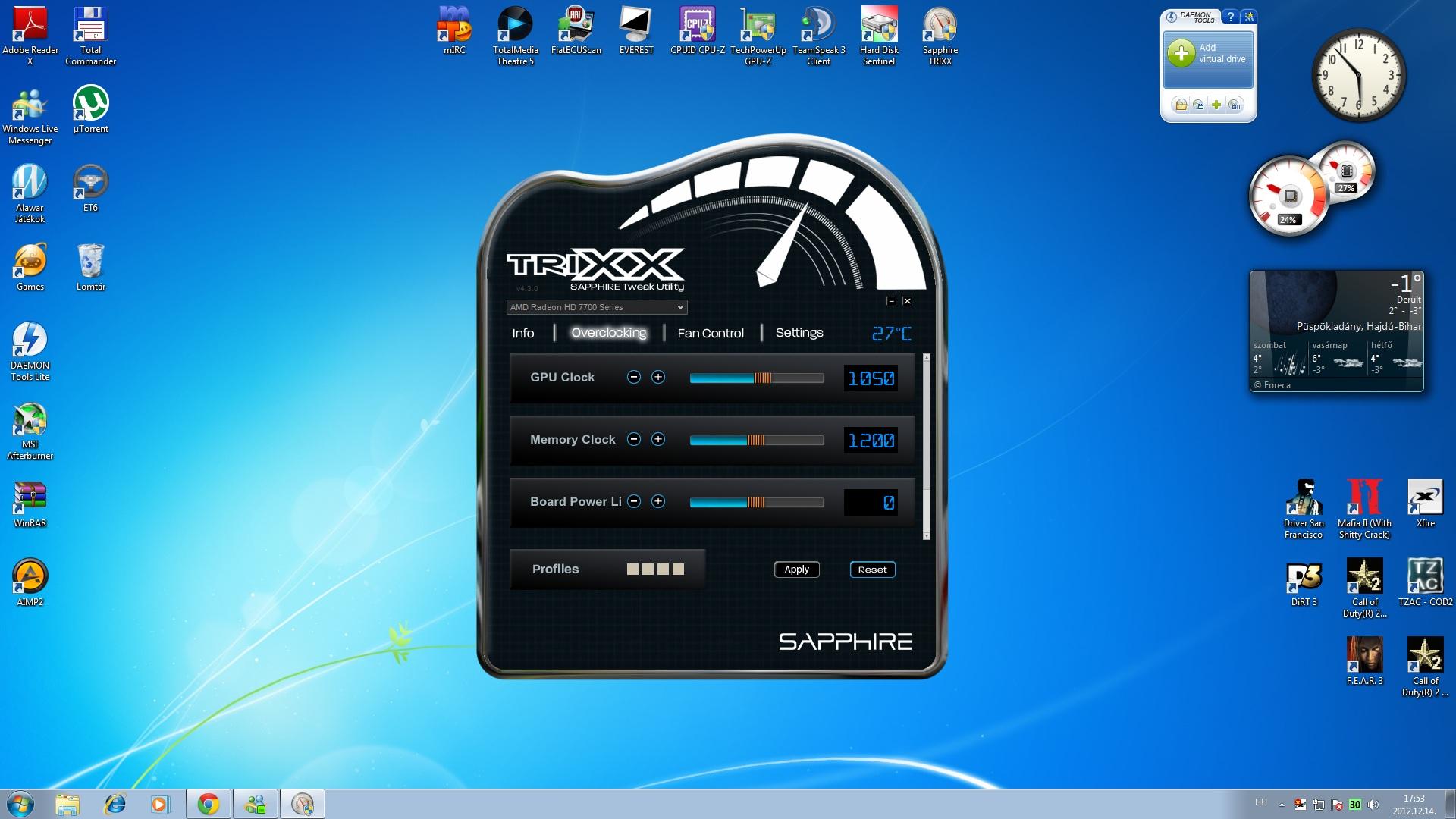
Task: Open Sapphire TRIXX desktop icon
Action: [x=940, y=36]
